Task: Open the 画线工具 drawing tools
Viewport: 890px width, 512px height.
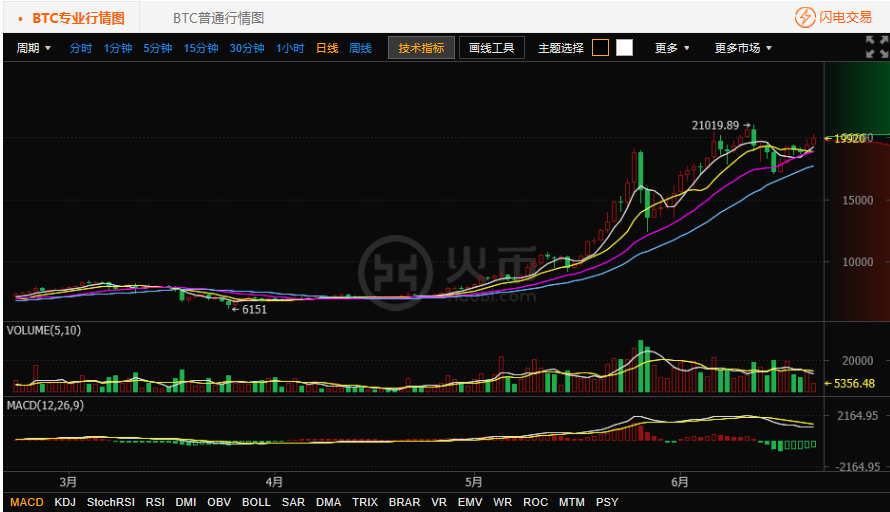Action: 491,48
